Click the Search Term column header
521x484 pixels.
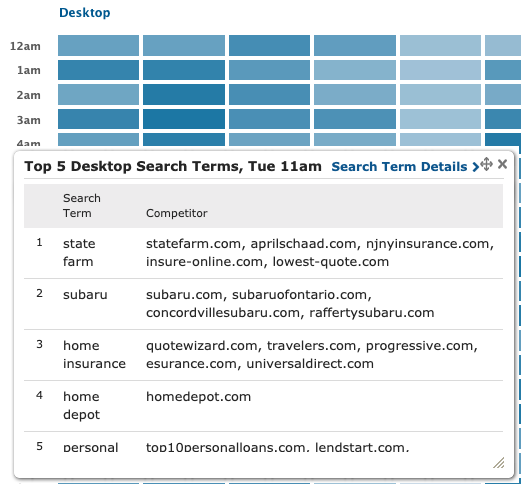click(x=82, y=206)
